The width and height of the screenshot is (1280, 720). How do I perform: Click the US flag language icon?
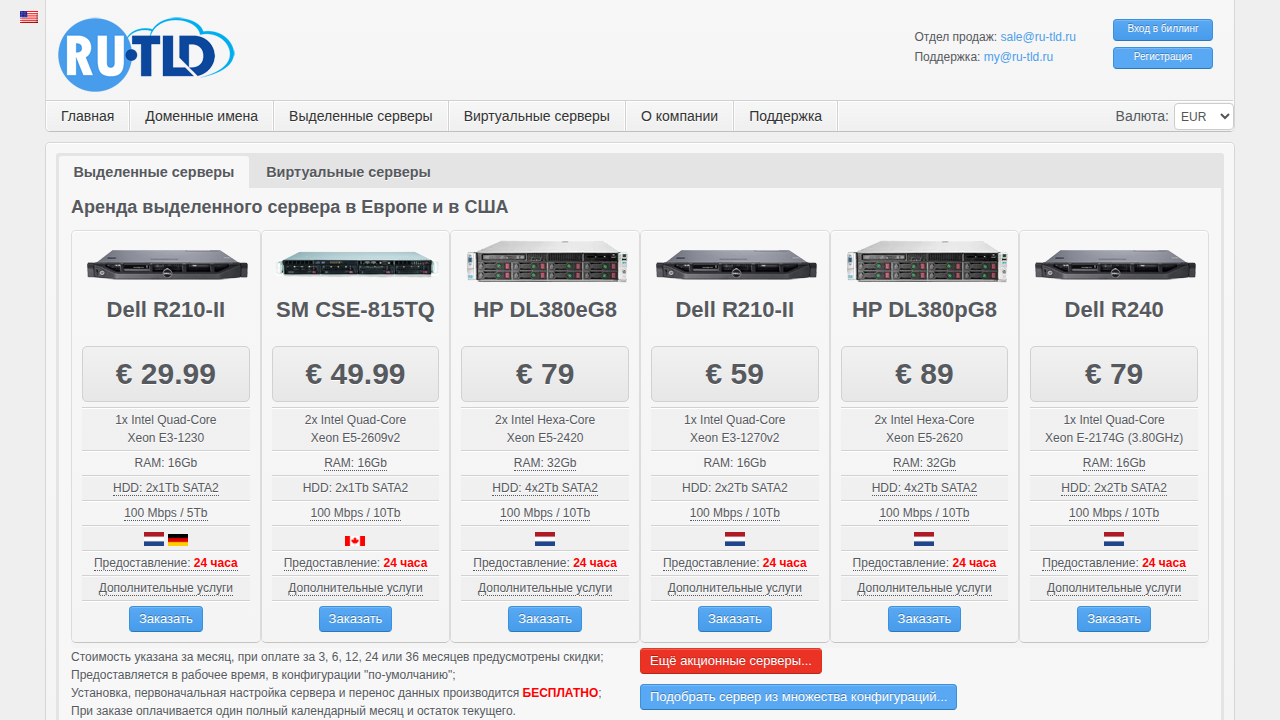pyautogui.click(x=29, y=17)
